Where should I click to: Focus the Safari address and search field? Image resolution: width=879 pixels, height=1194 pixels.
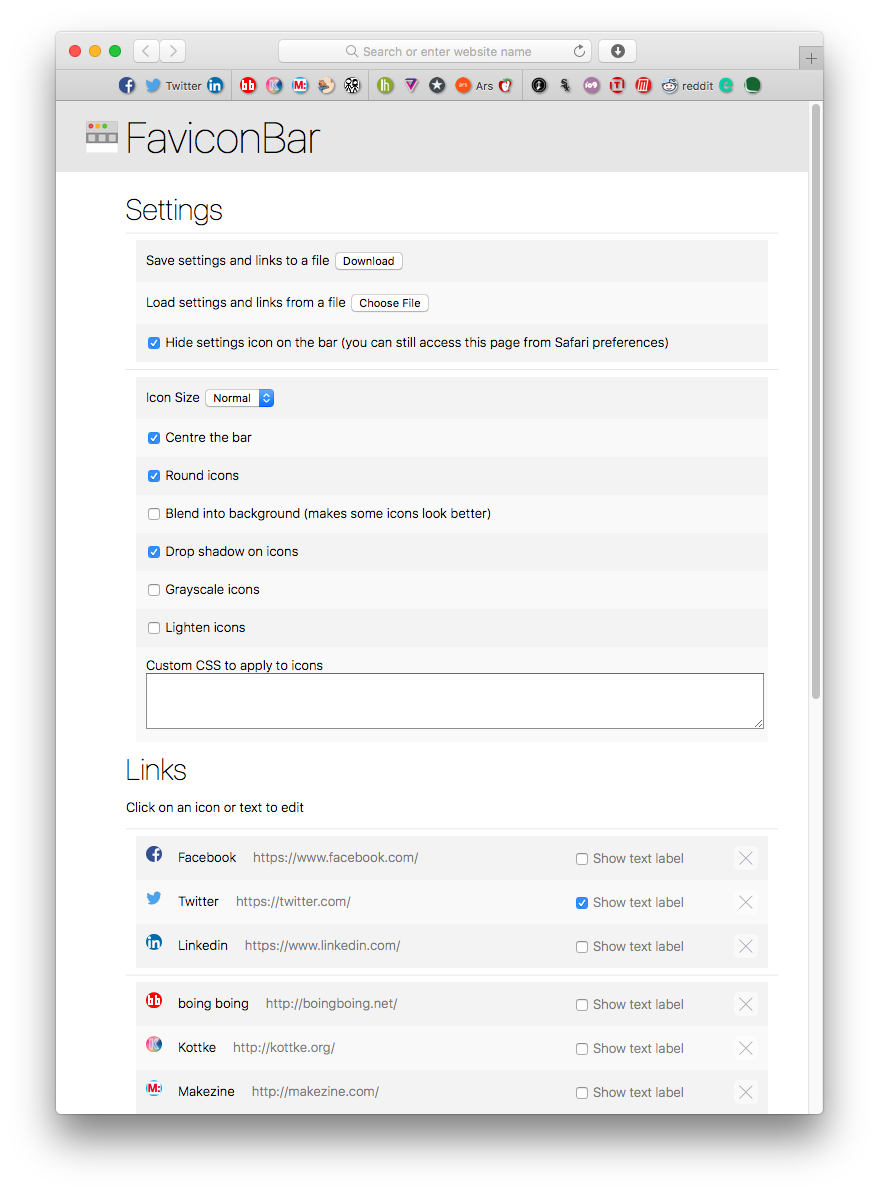pyautogui.click(x=435, y=51)
